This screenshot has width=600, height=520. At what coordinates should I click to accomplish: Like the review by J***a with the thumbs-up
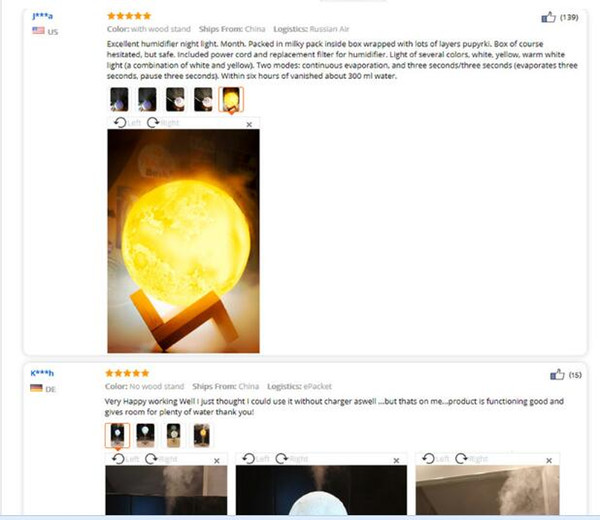coord(548,17)
